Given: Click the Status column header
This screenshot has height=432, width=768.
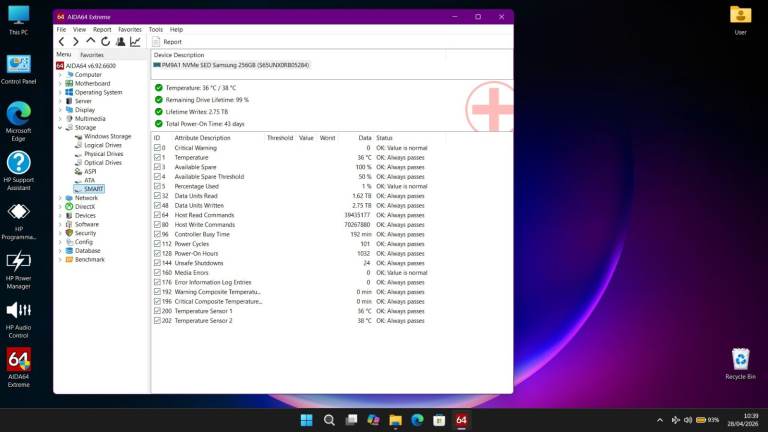Looking at the screenshot, I should click(x=384, y=138).
